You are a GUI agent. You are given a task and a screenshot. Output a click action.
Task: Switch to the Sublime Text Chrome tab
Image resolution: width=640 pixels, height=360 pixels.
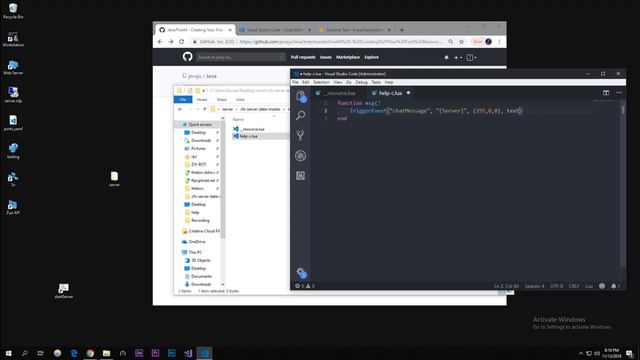click(355, 30)
